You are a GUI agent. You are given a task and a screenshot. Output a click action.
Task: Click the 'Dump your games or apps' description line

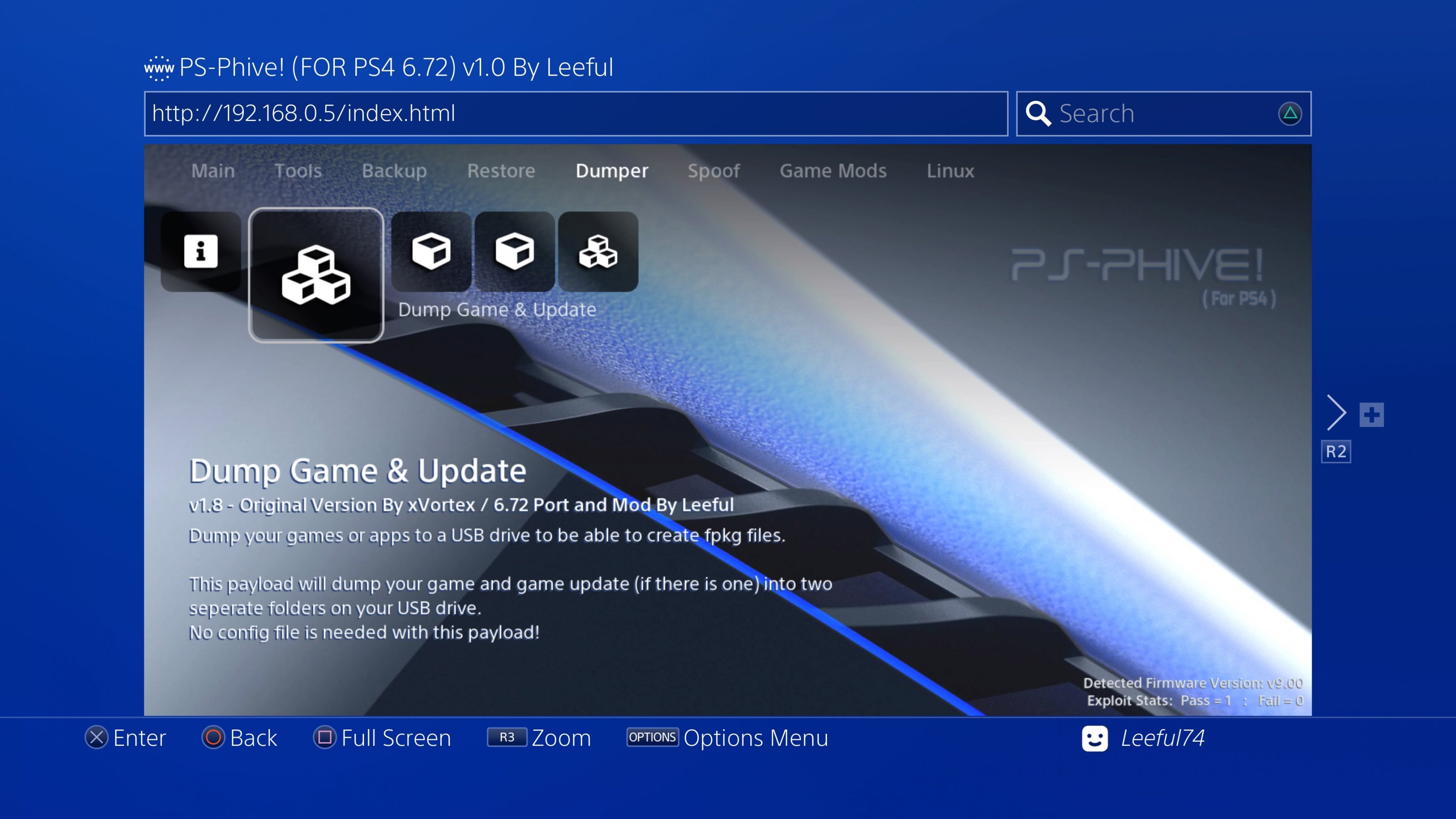[x=487, y=535]
